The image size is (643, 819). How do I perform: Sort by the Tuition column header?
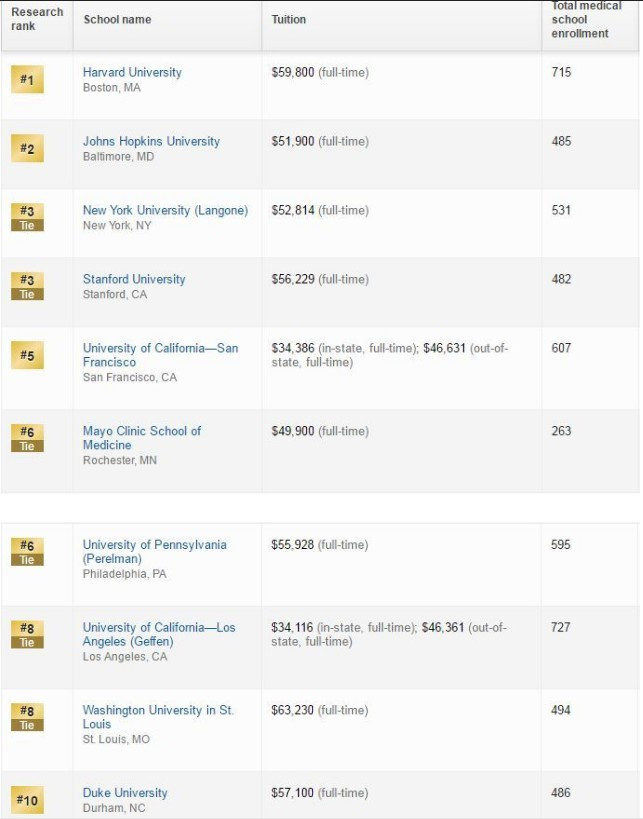click(x=288, y=19)
